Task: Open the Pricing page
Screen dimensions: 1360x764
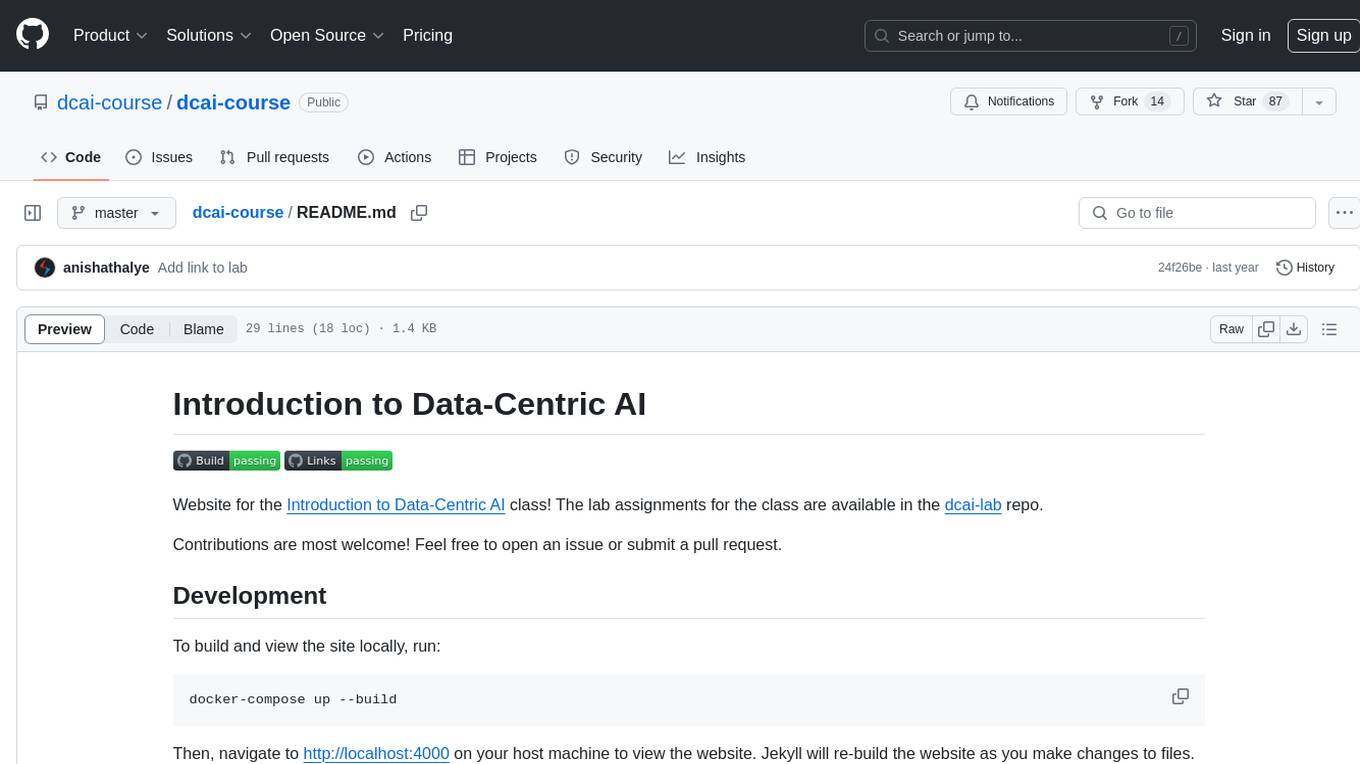Action: 427,35
